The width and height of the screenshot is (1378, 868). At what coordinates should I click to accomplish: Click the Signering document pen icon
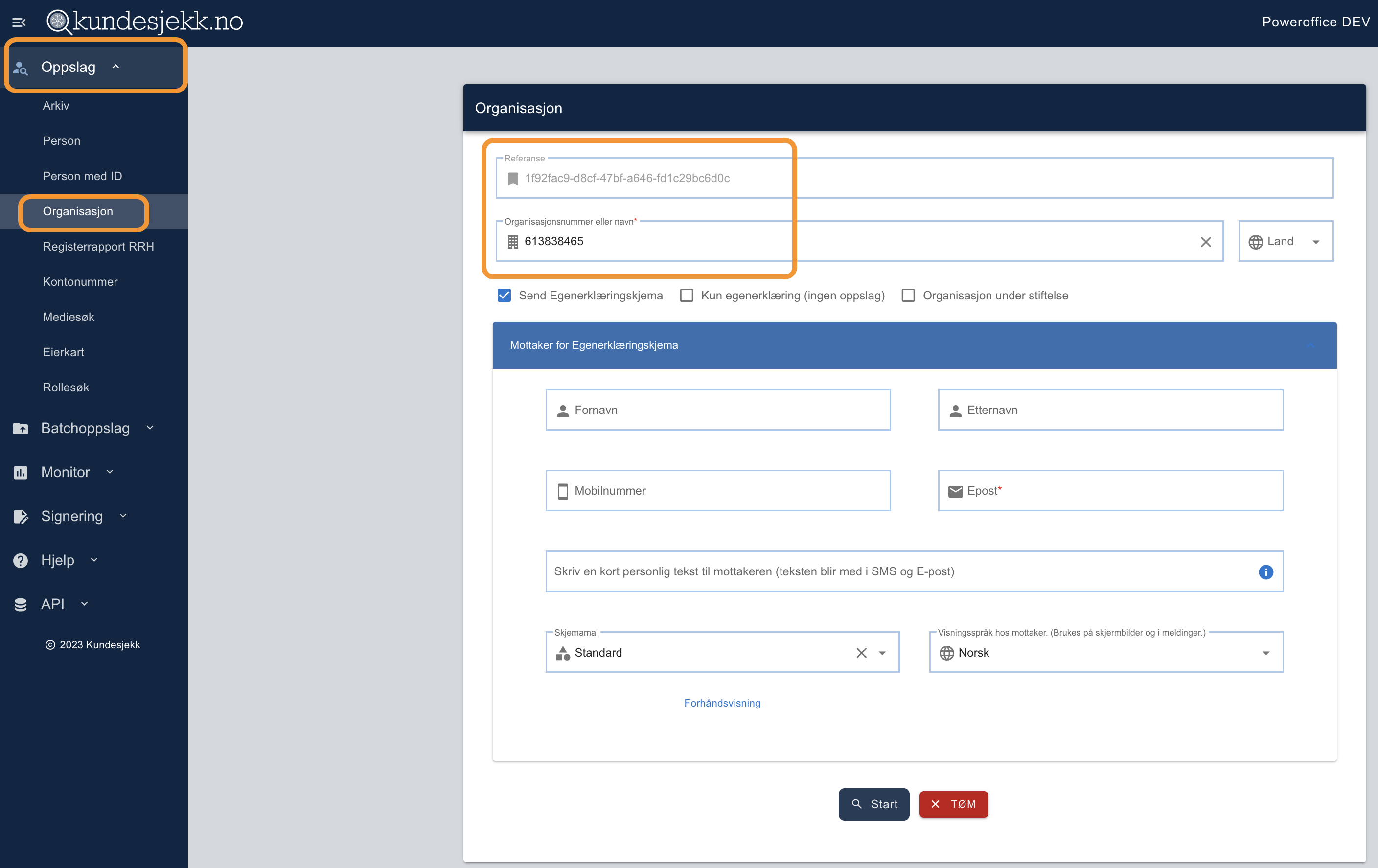[x=21, y=516]
